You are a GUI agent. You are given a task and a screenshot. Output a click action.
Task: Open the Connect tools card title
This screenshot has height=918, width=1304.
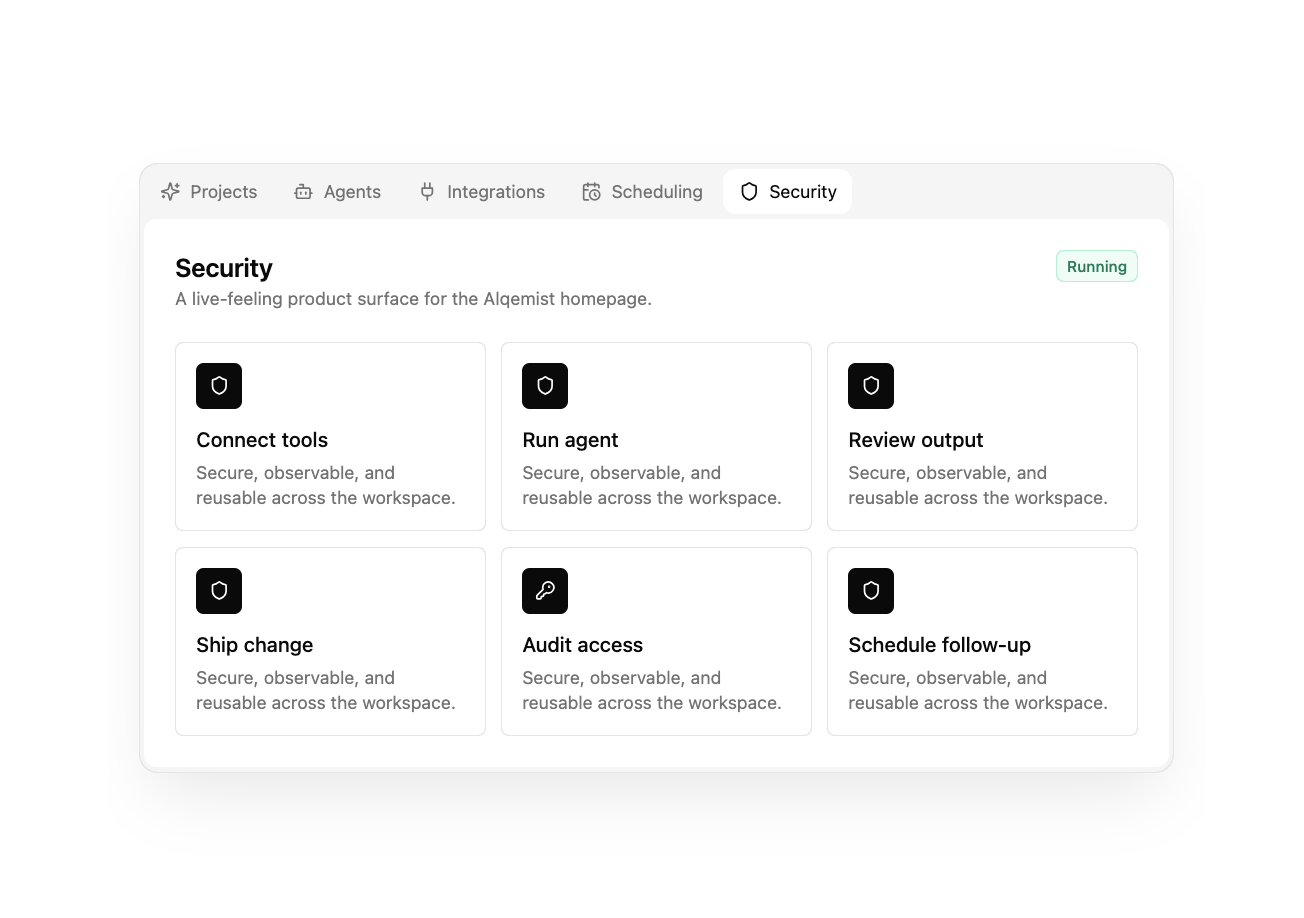(262, 440)
